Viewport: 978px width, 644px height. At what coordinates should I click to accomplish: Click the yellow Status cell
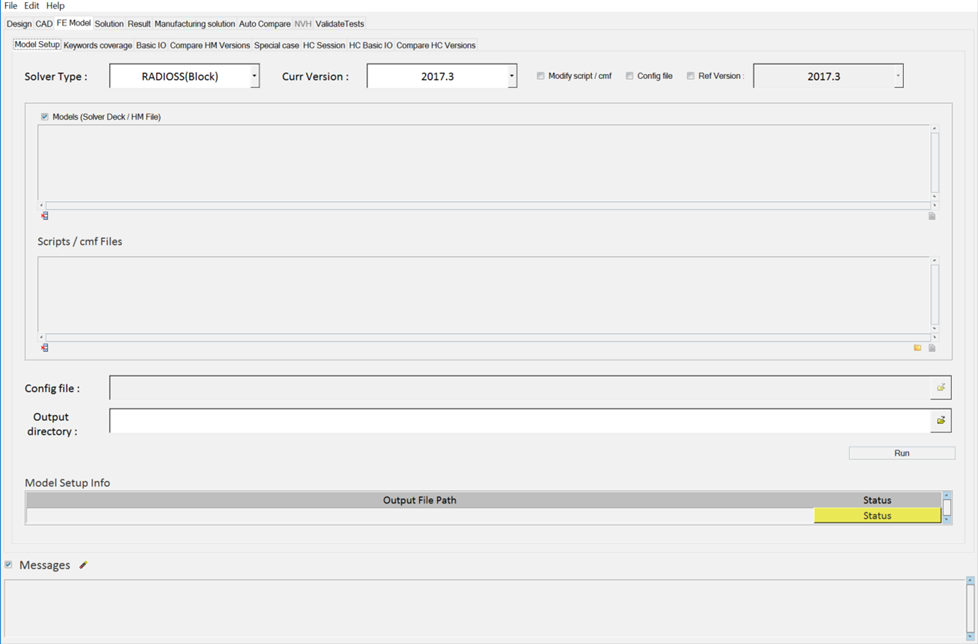[877, 516]
